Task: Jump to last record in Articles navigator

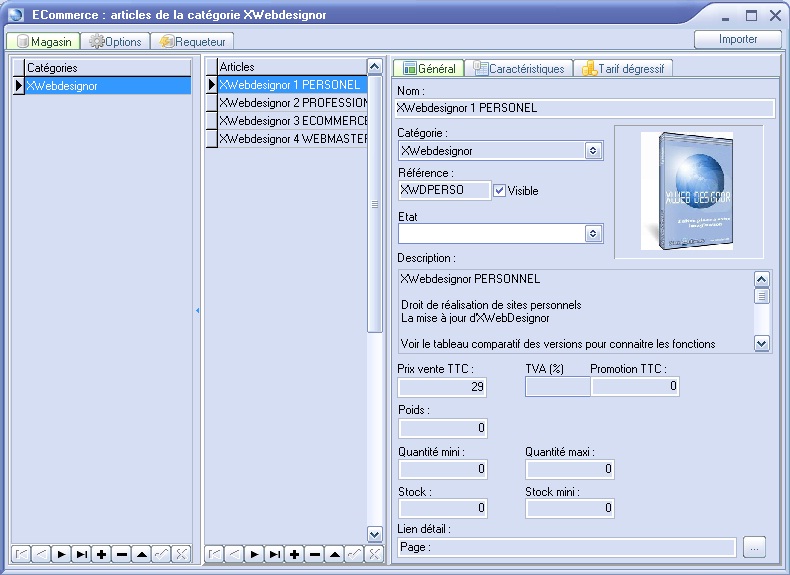Action: coord(275,554)
